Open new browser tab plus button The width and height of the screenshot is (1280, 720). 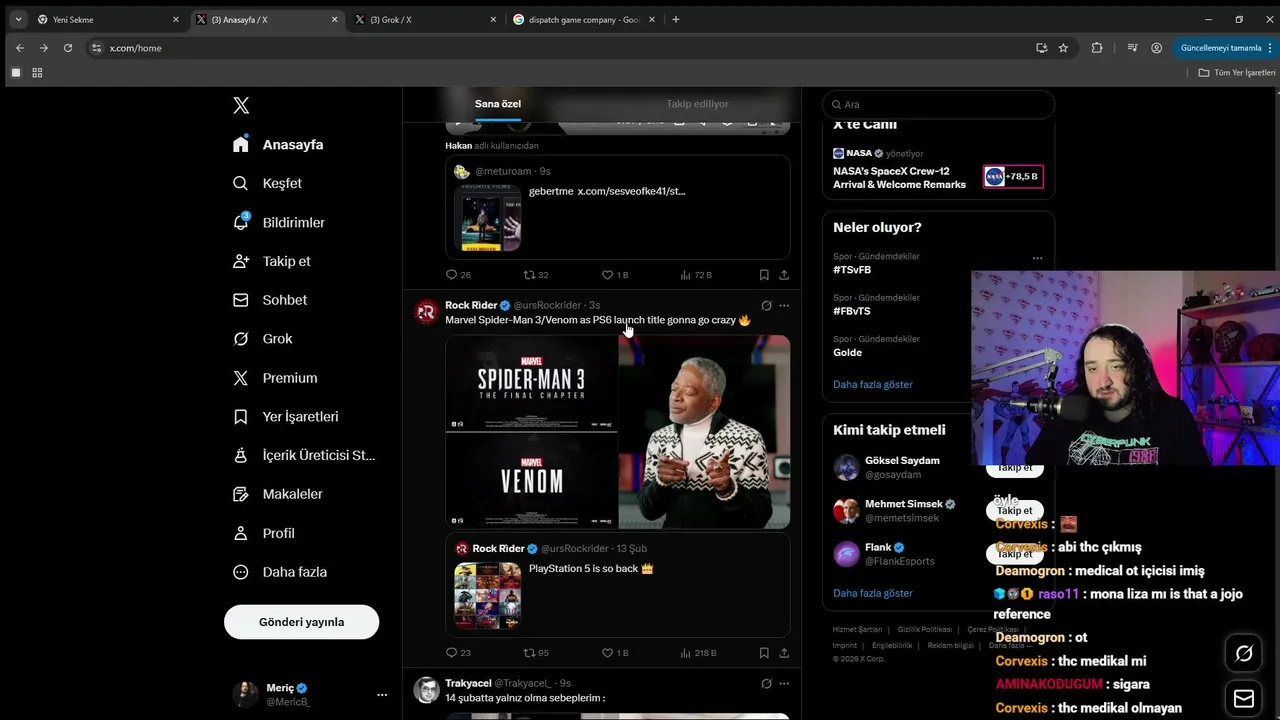click(676, 19)
